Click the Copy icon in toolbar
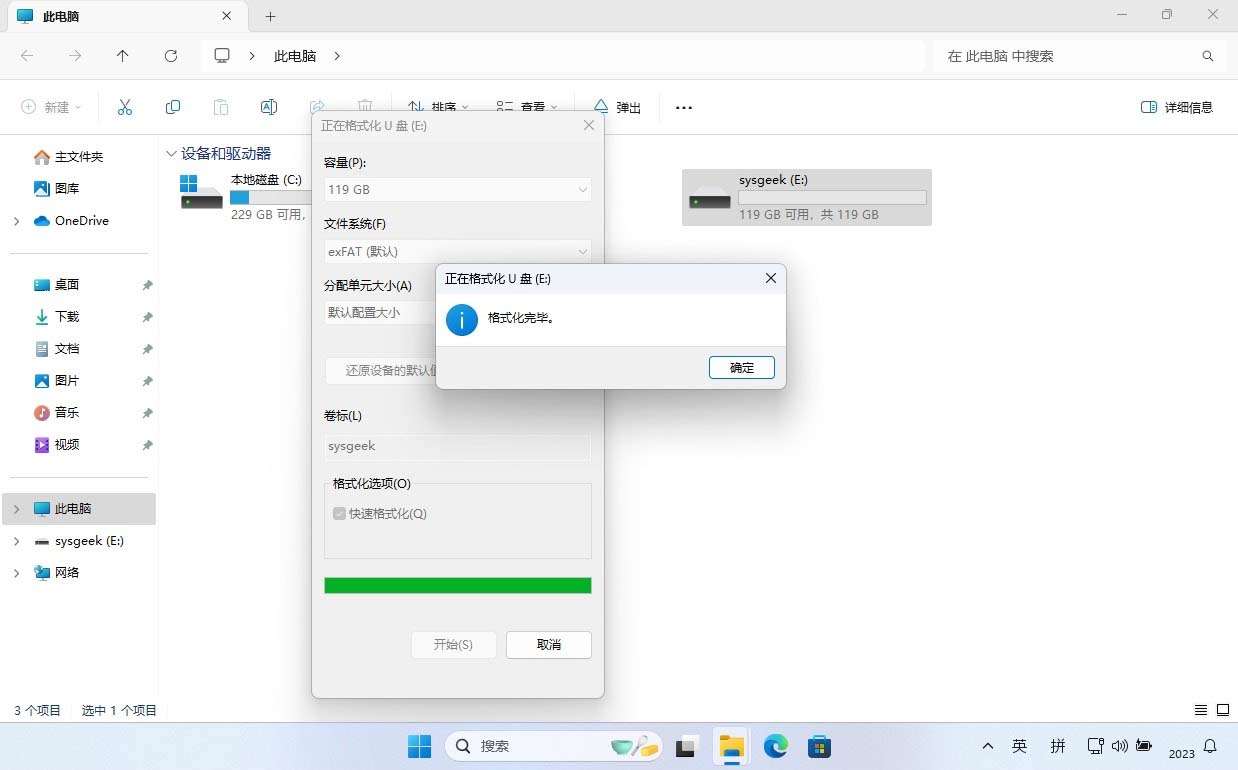This screenshot has height=770, width=1238. [x=173, y=107]
